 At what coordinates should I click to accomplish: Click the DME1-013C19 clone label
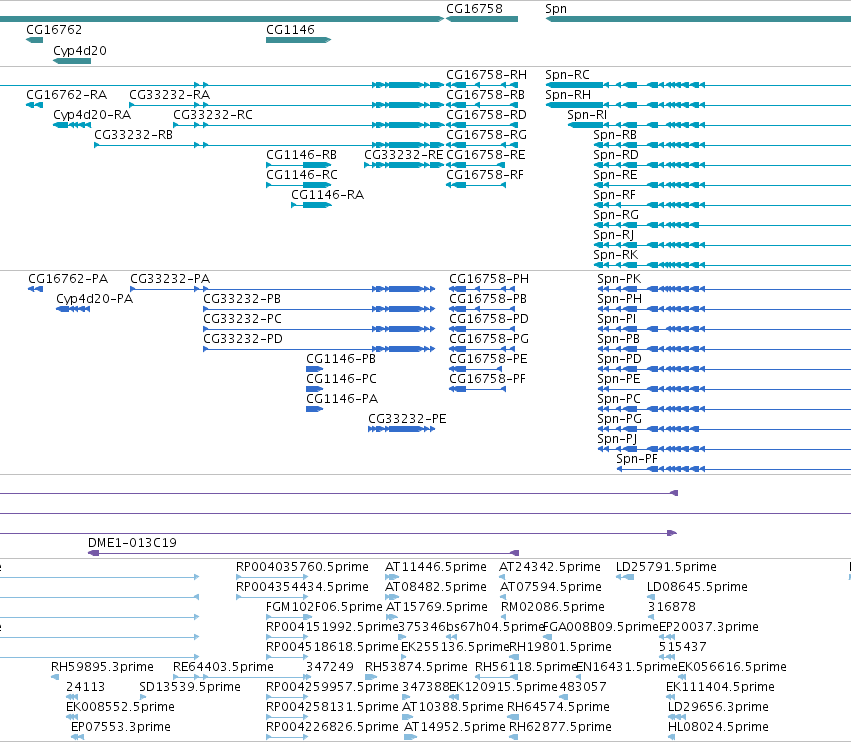pos(132,542)
